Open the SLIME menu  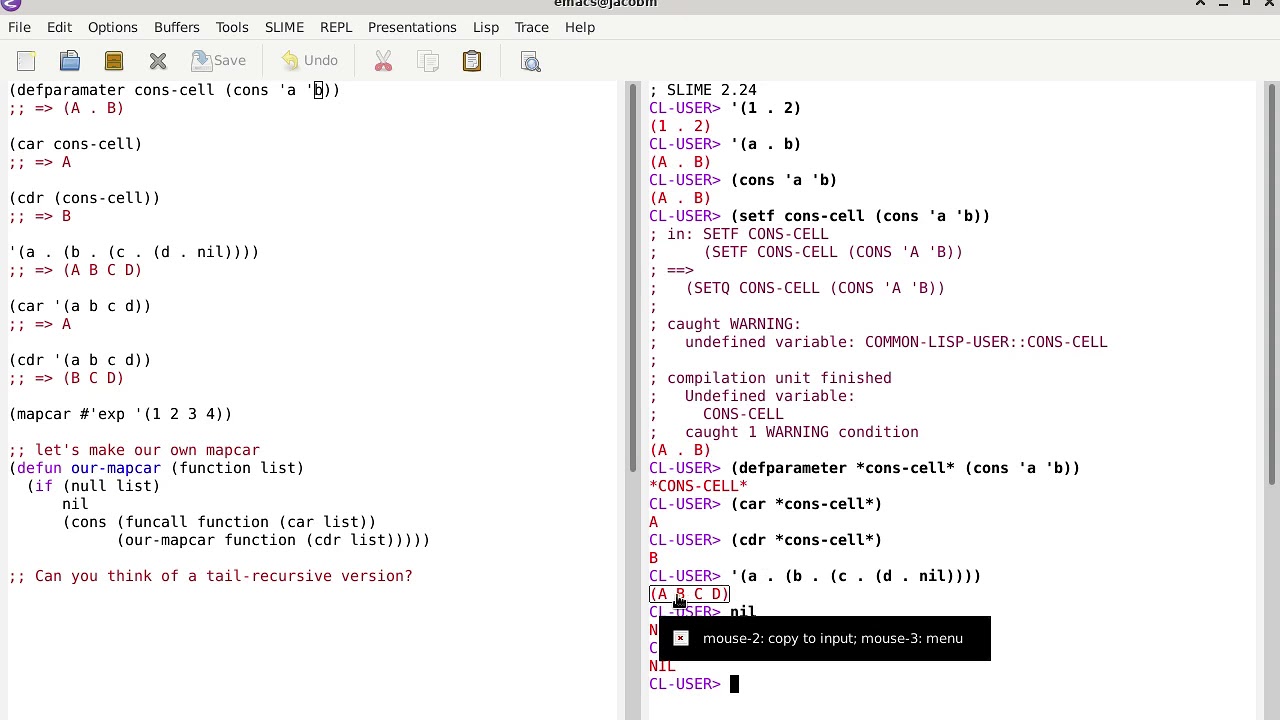[x=284, y=27]
